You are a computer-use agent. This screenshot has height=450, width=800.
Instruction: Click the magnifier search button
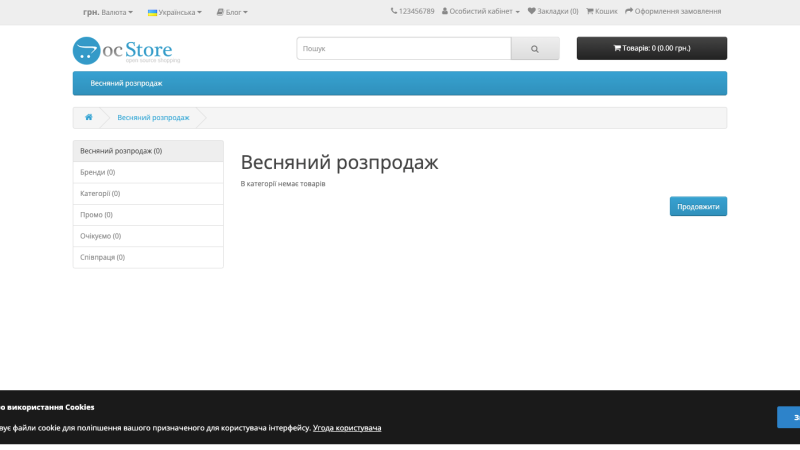[x=535, y=48]
